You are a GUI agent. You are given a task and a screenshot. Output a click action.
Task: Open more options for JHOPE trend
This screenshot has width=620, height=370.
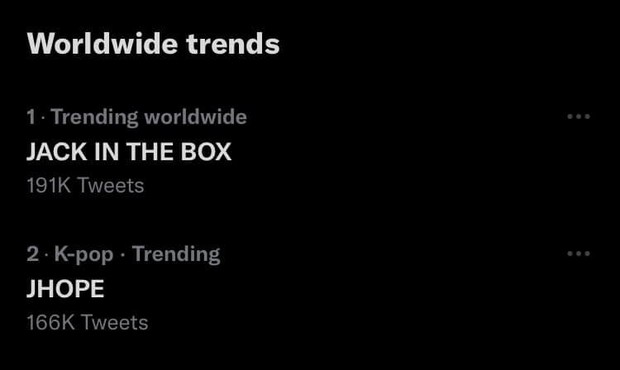(x=578, y=253)
